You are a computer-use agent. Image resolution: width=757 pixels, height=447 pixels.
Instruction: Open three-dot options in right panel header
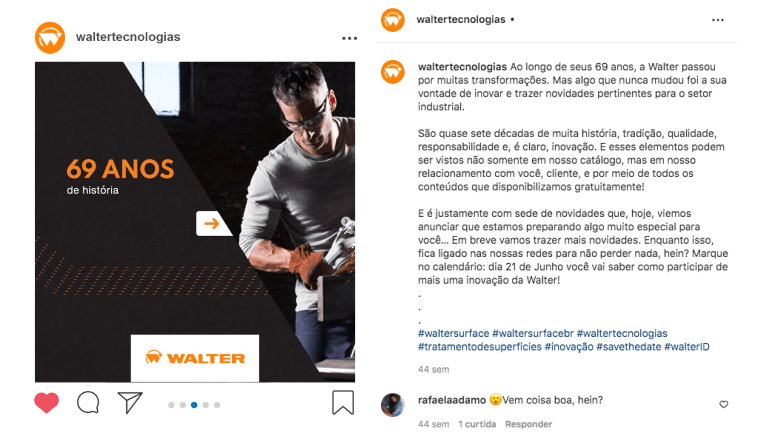718,20
